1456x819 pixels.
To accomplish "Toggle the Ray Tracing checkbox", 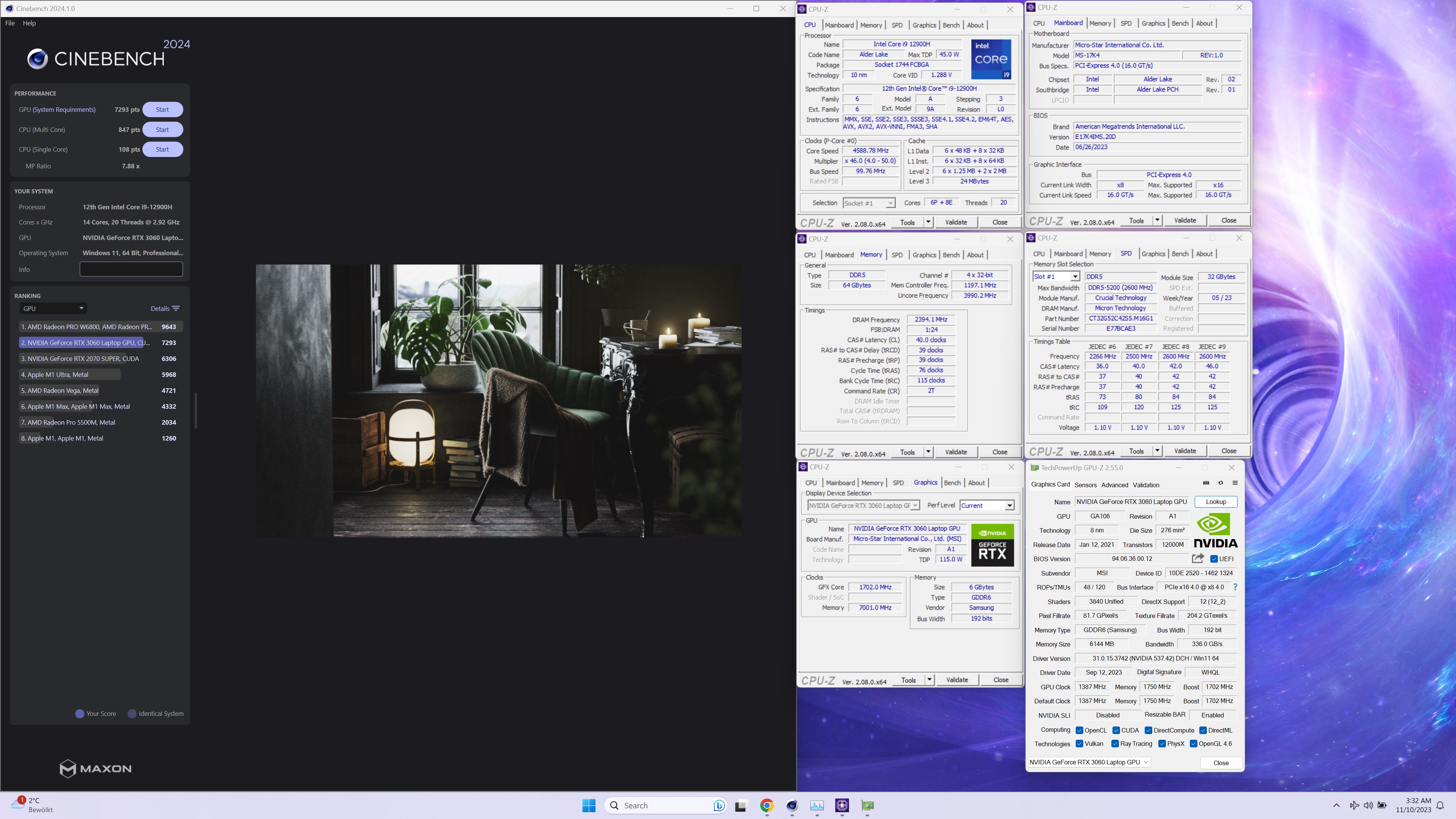I will click(1115, 744).
